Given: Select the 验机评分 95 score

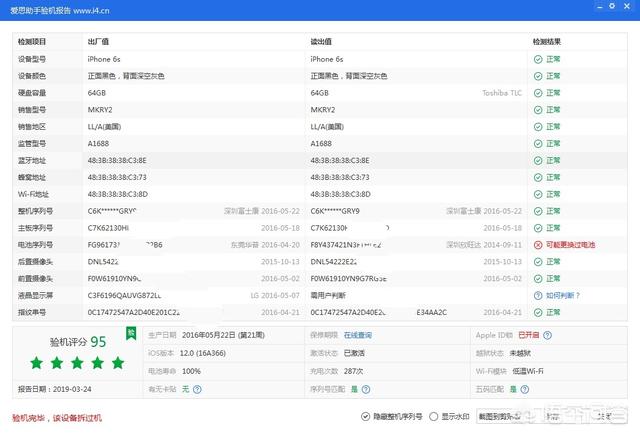Looking at the screenshot, I should click(x=78, y=342).
